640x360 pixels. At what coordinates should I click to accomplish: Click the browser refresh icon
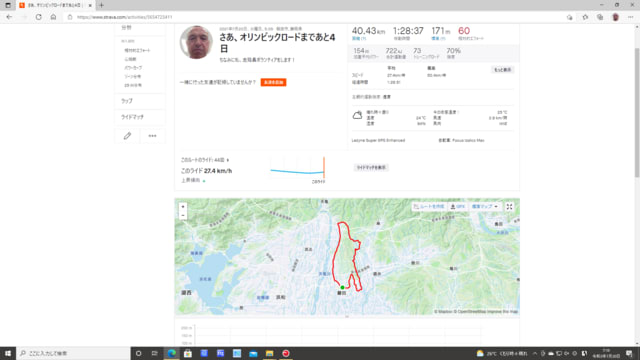[38, 17]
